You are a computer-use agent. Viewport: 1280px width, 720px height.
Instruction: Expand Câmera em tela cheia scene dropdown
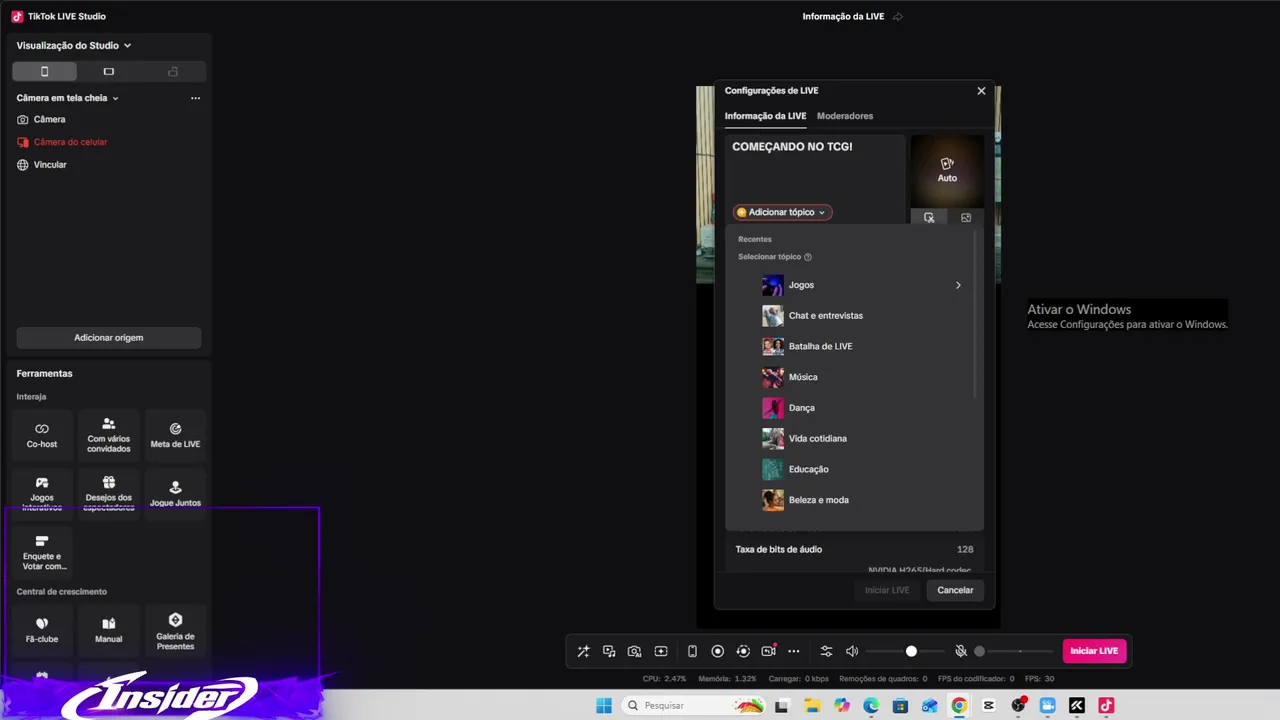click(115, 98)
